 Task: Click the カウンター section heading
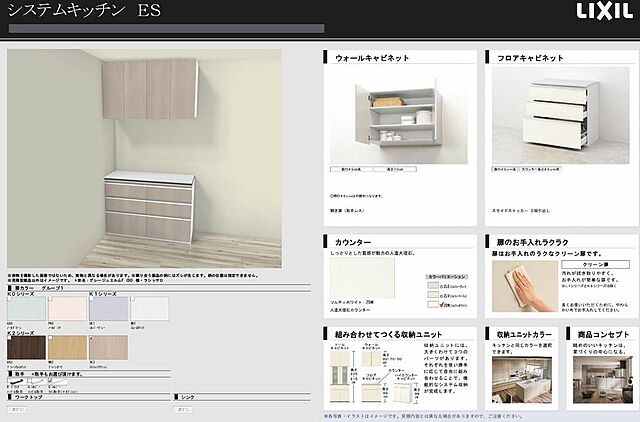353,242
